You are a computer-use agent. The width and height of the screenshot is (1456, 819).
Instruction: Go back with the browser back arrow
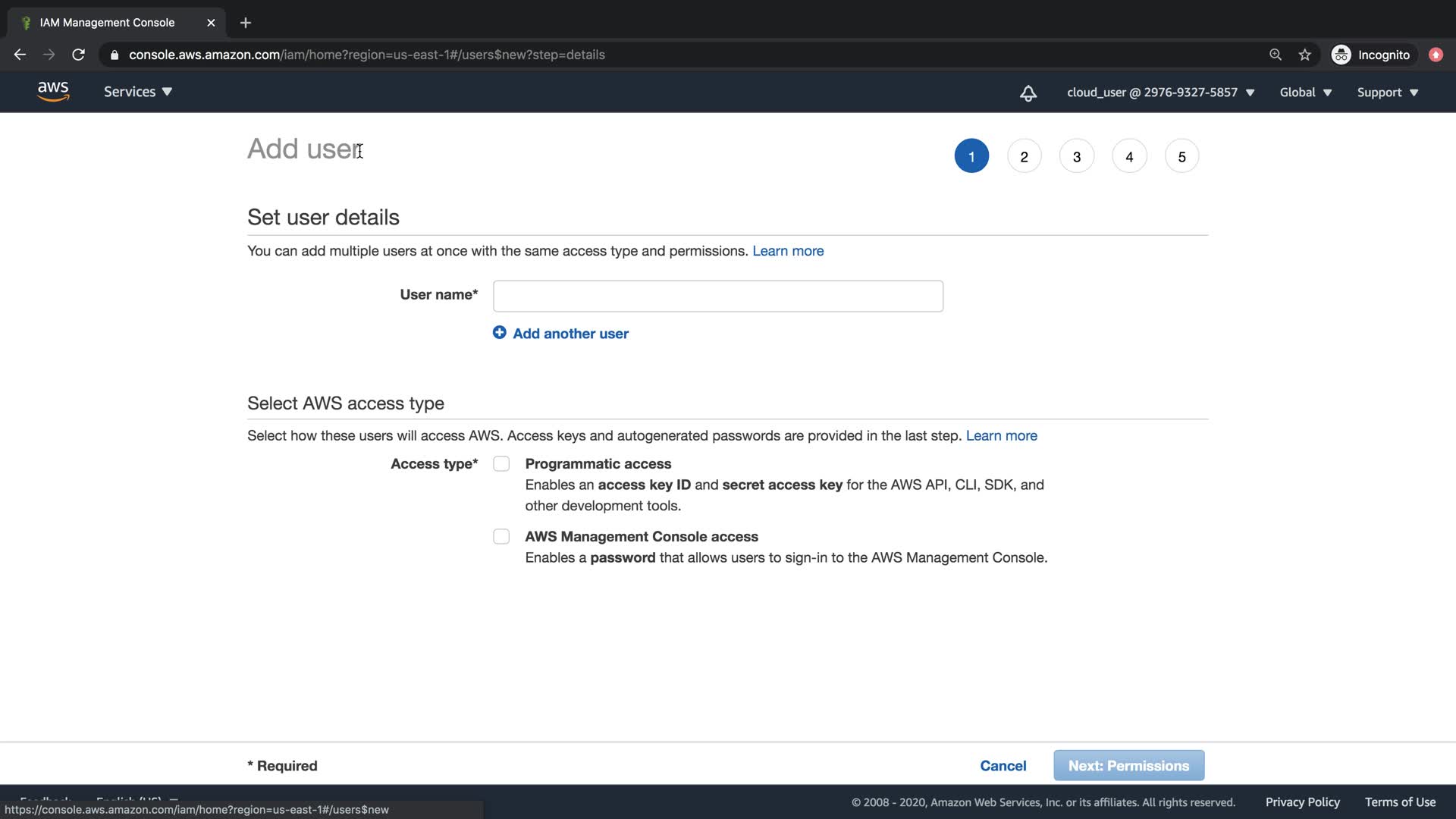pos(20,55)
